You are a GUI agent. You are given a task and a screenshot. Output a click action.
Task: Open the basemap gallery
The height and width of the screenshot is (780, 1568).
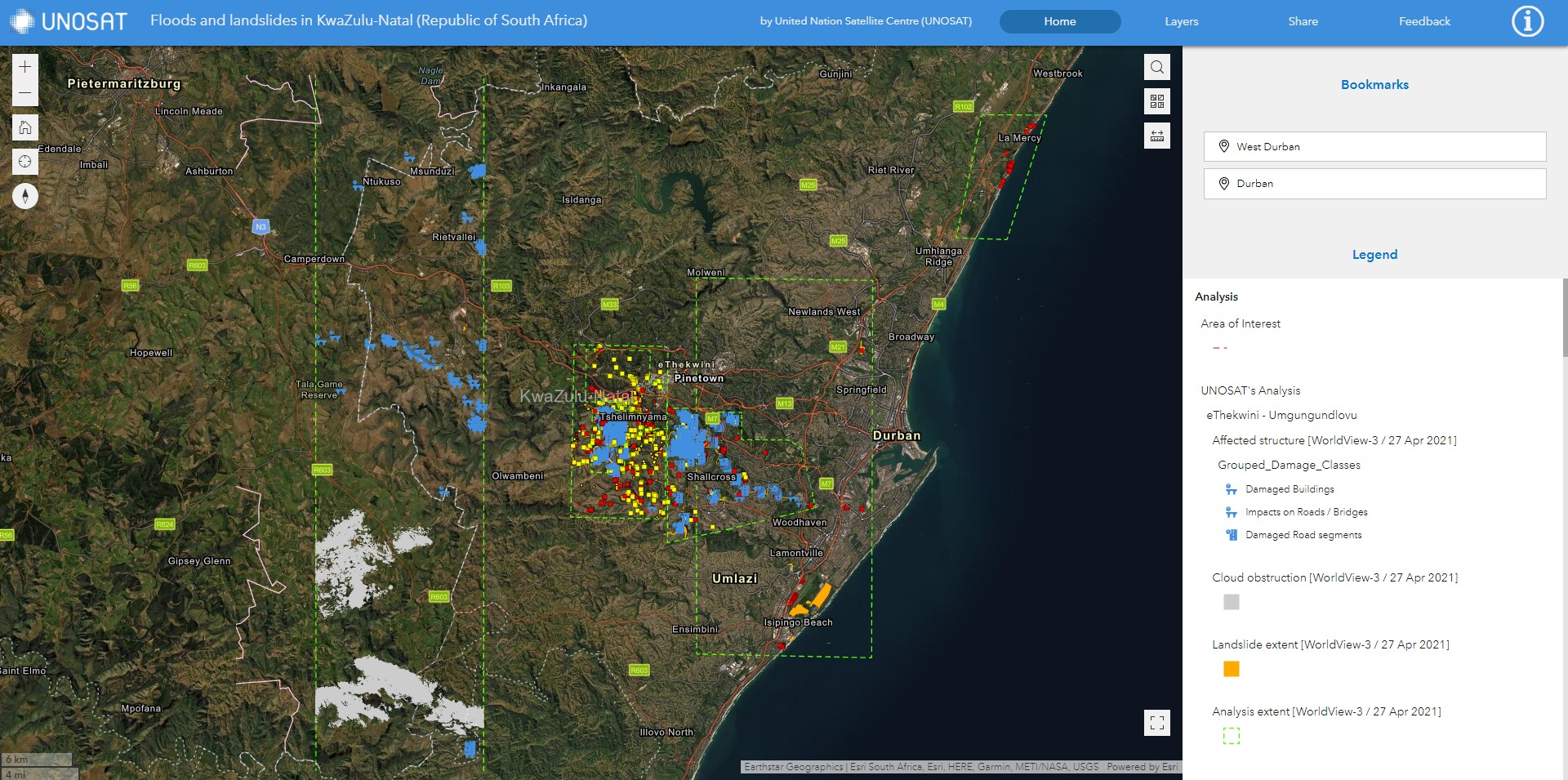pos(1156,101)
